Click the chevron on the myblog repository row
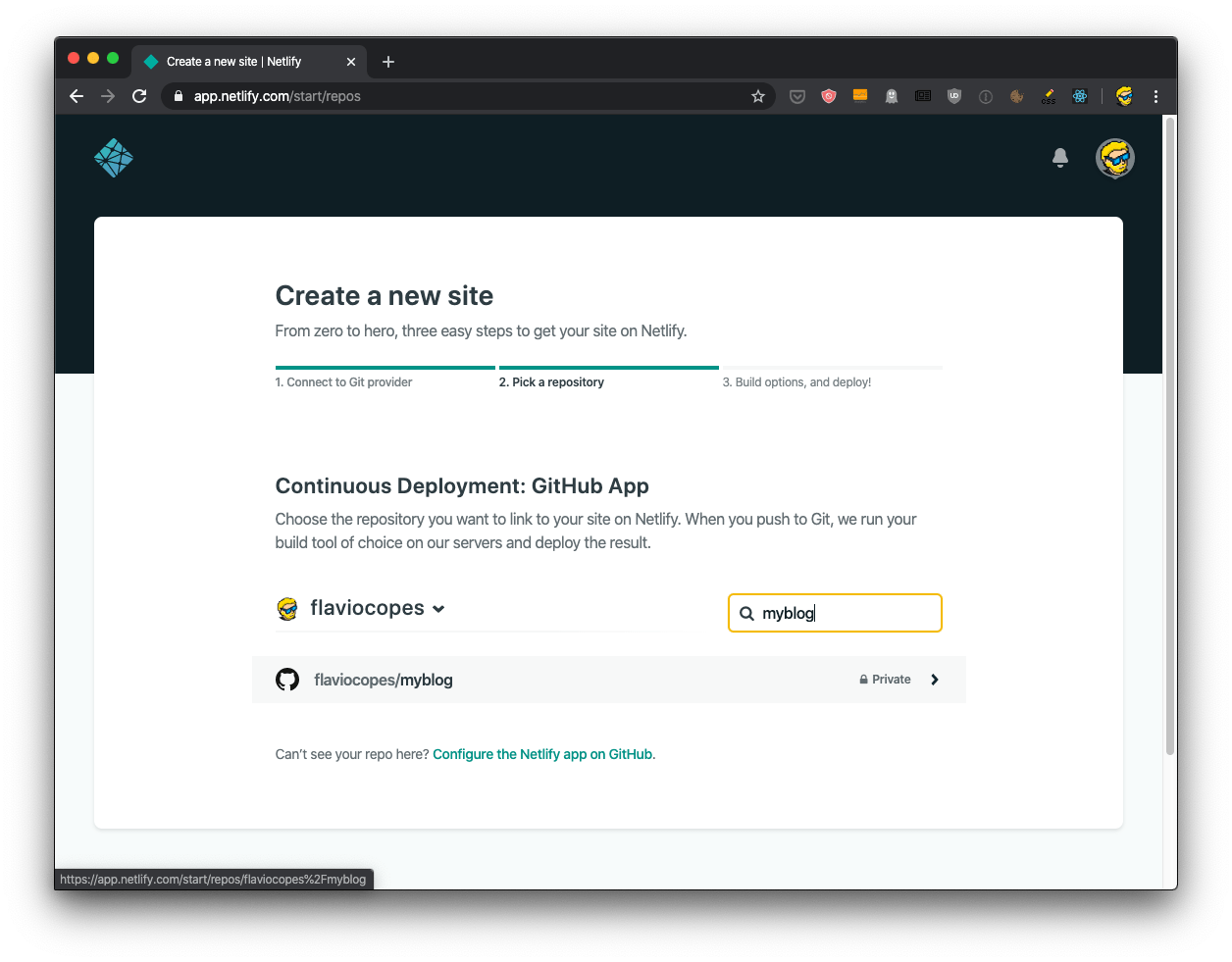The image size is (1232, 962). (x=934, y=680)
